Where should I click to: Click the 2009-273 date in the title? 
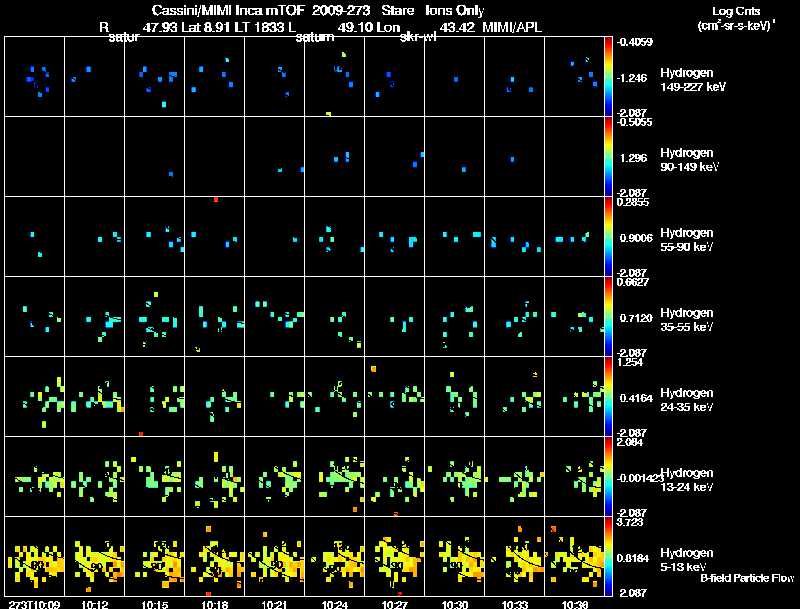(x=340, y=10)
